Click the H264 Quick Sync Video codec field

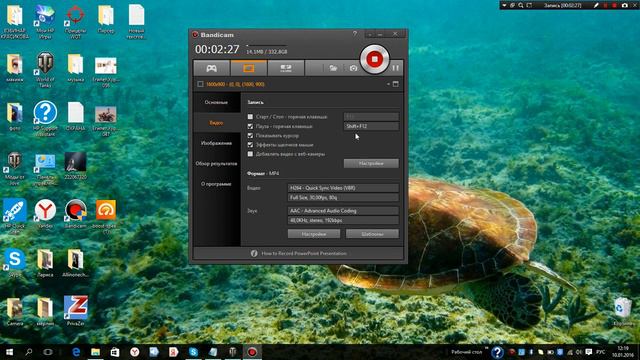343,188
